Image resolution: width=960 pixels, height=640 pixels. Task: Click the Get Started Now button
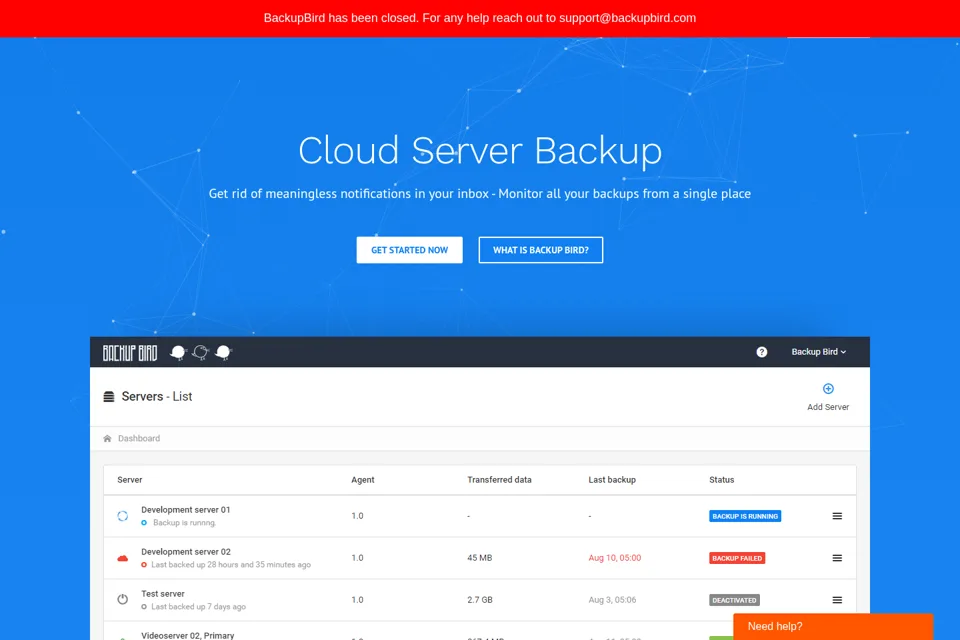pos(409,250)
